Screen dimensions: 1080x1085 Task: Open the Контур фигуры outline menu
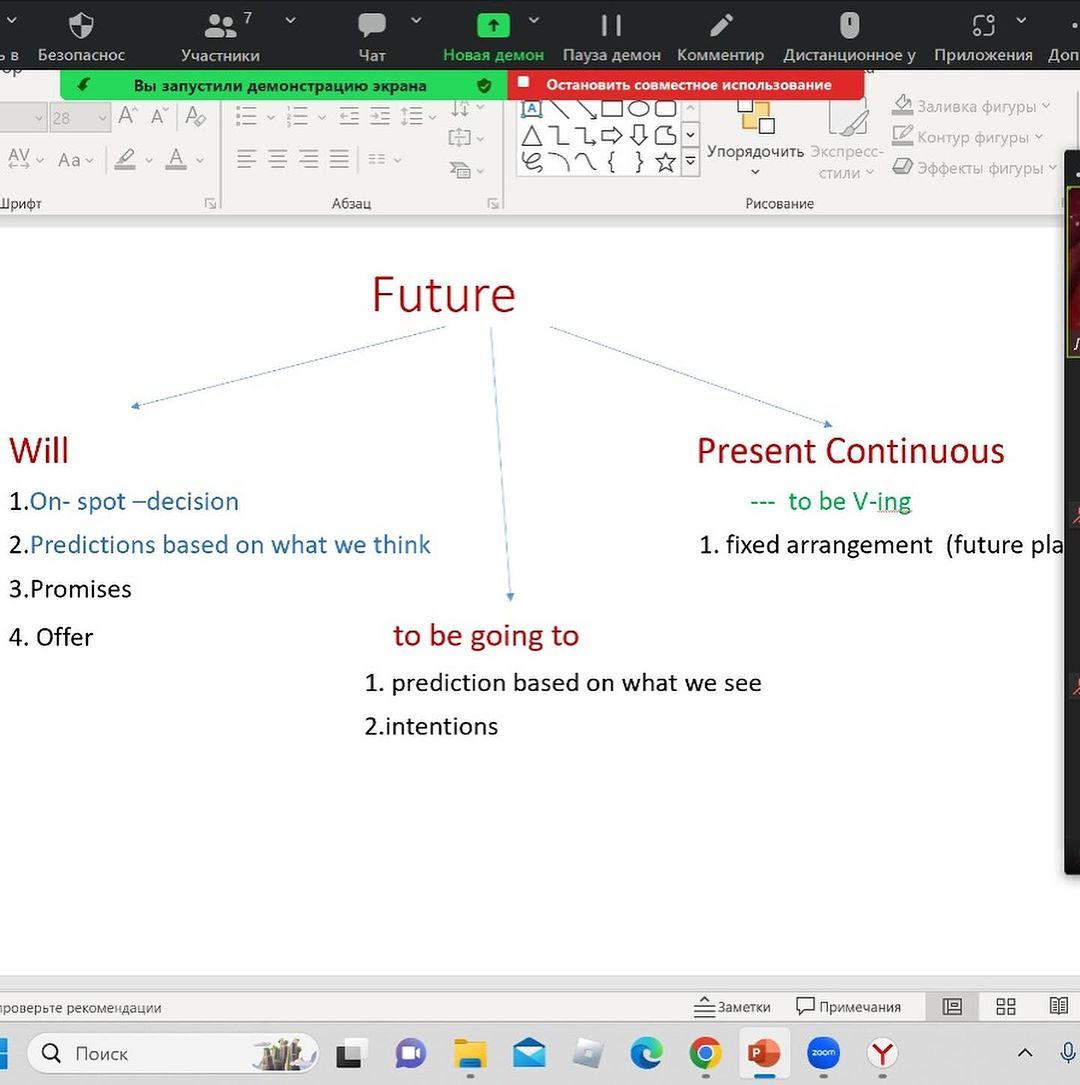967,137
